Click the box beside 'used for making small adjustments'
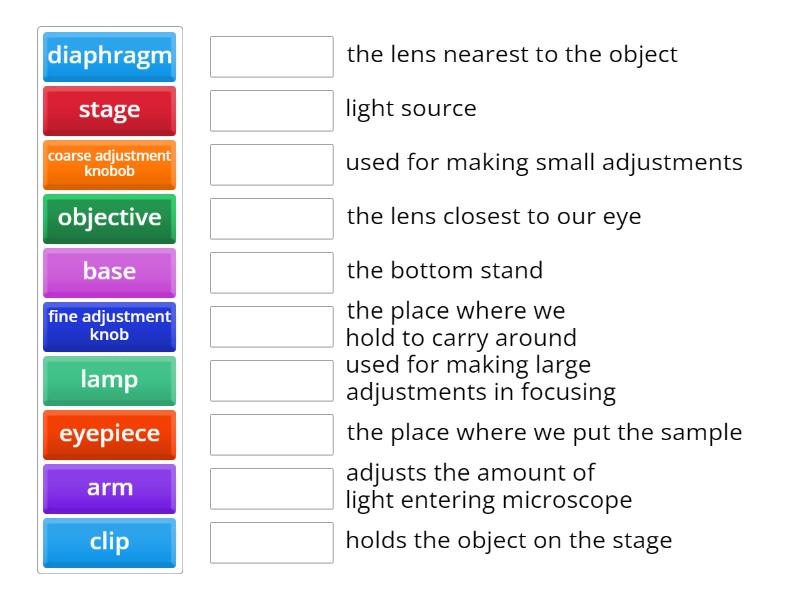Viewport: 800px width, 600px height. point(271,164)
